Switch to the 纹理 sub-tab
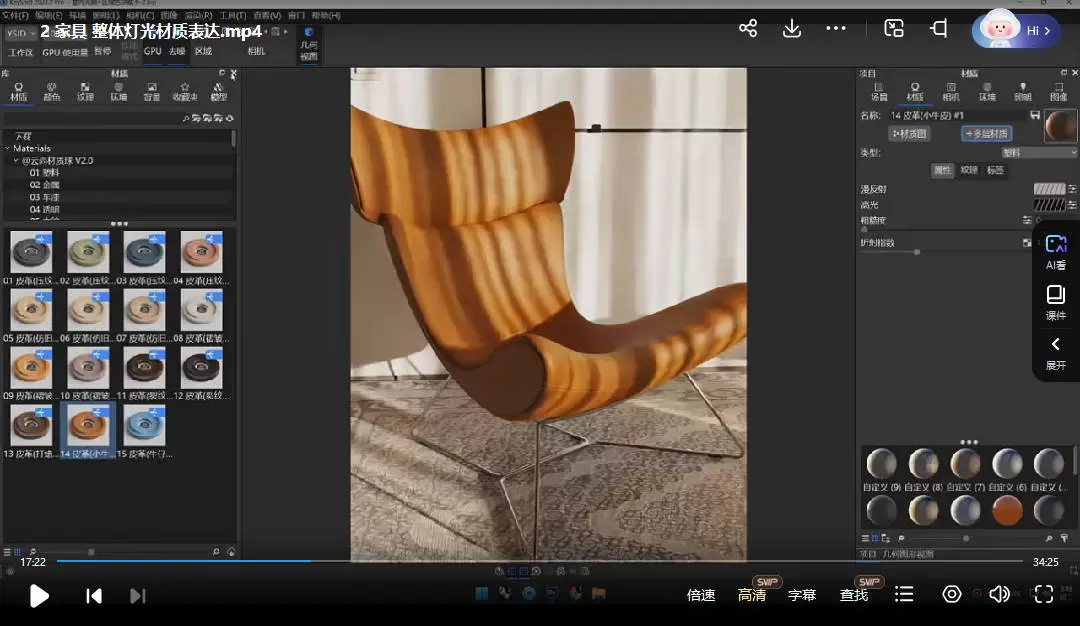Viewport: 1080px width, 626px height. (969, 170)
